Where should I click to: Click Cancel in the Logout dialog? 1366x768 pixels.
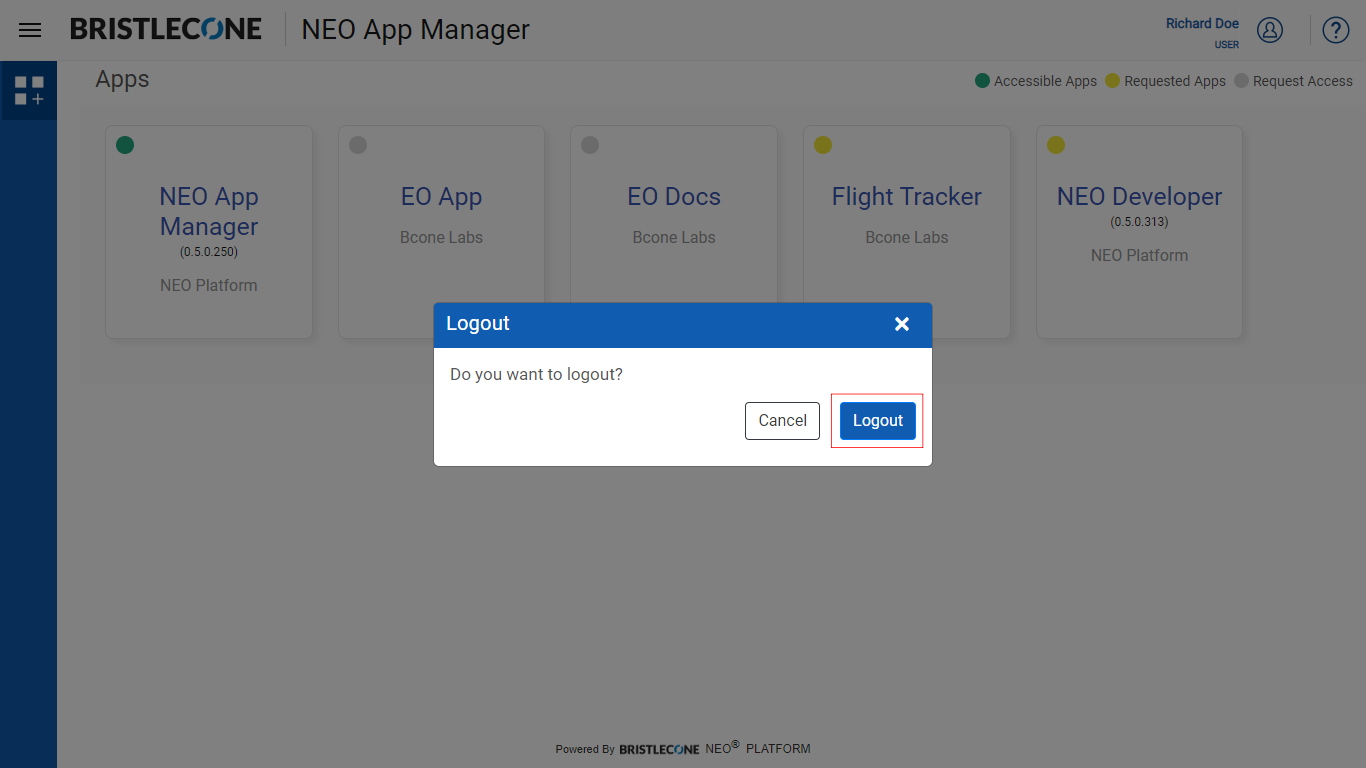(x=782, y=420)
